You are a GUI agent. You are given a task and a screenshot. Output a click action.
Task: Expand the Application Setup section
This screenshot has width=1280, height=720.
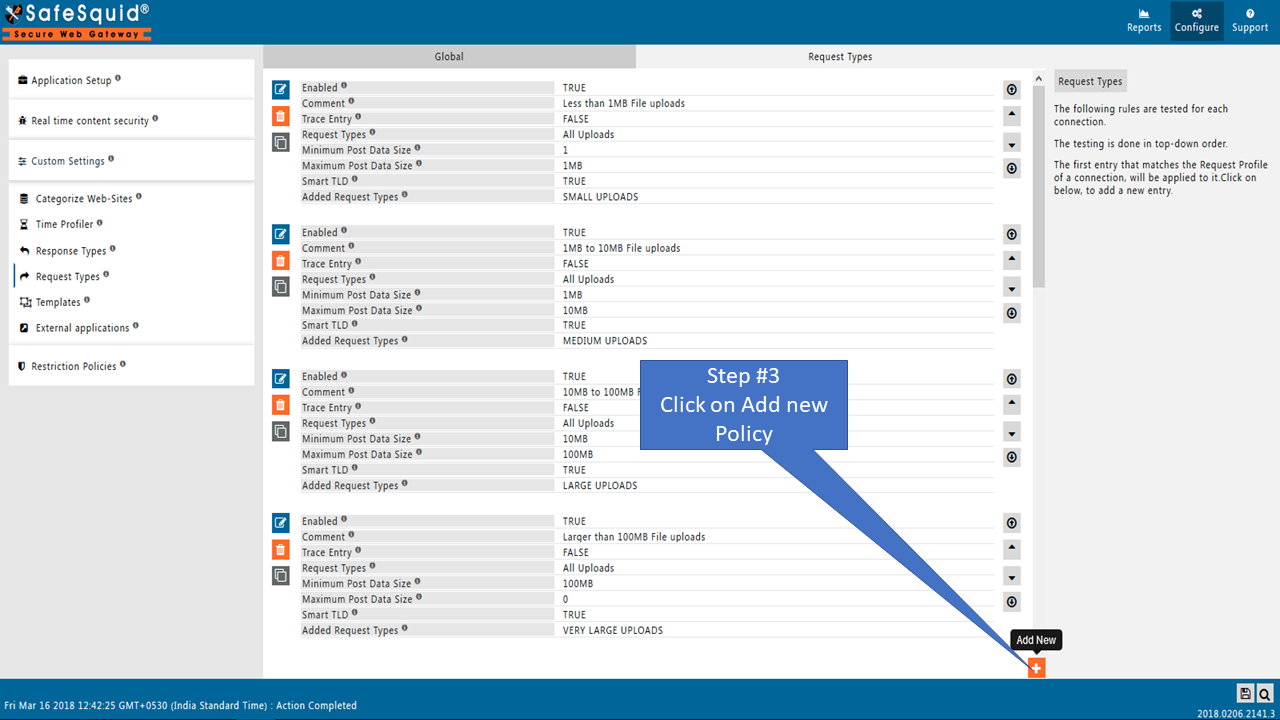71,80
